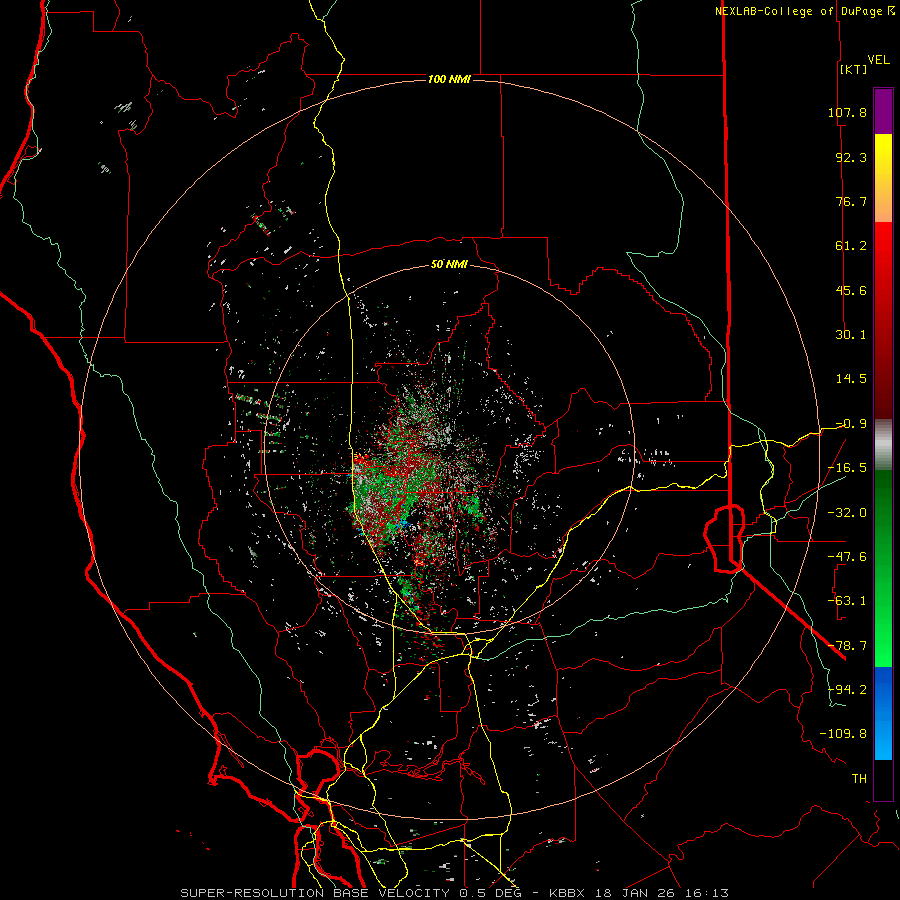Image resolution: width=900 pixels, height=900 pixels.
Task: Click the Super-Resolution Base Velocity caption
Action: click(x=455, y=893)
